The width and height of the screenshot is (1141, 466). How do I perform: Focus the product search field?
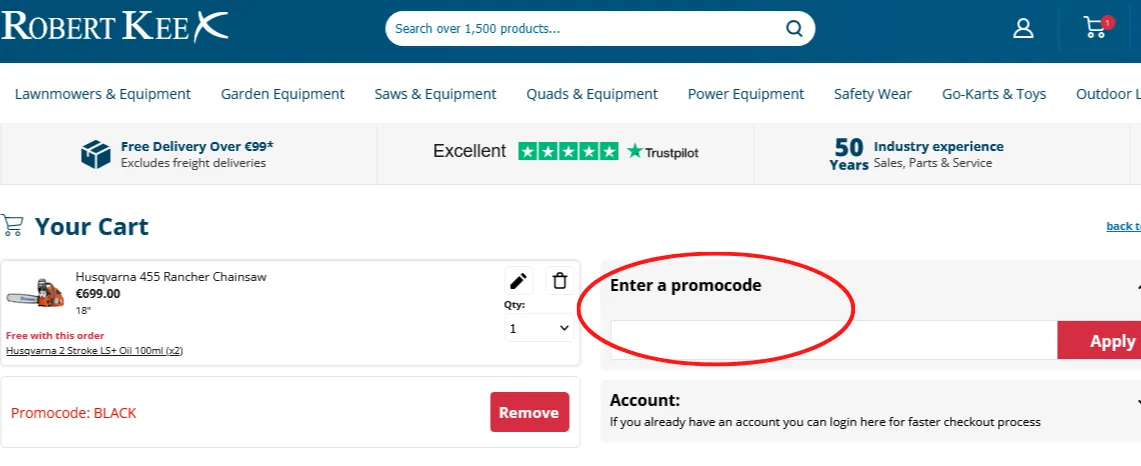click(585, 29)
